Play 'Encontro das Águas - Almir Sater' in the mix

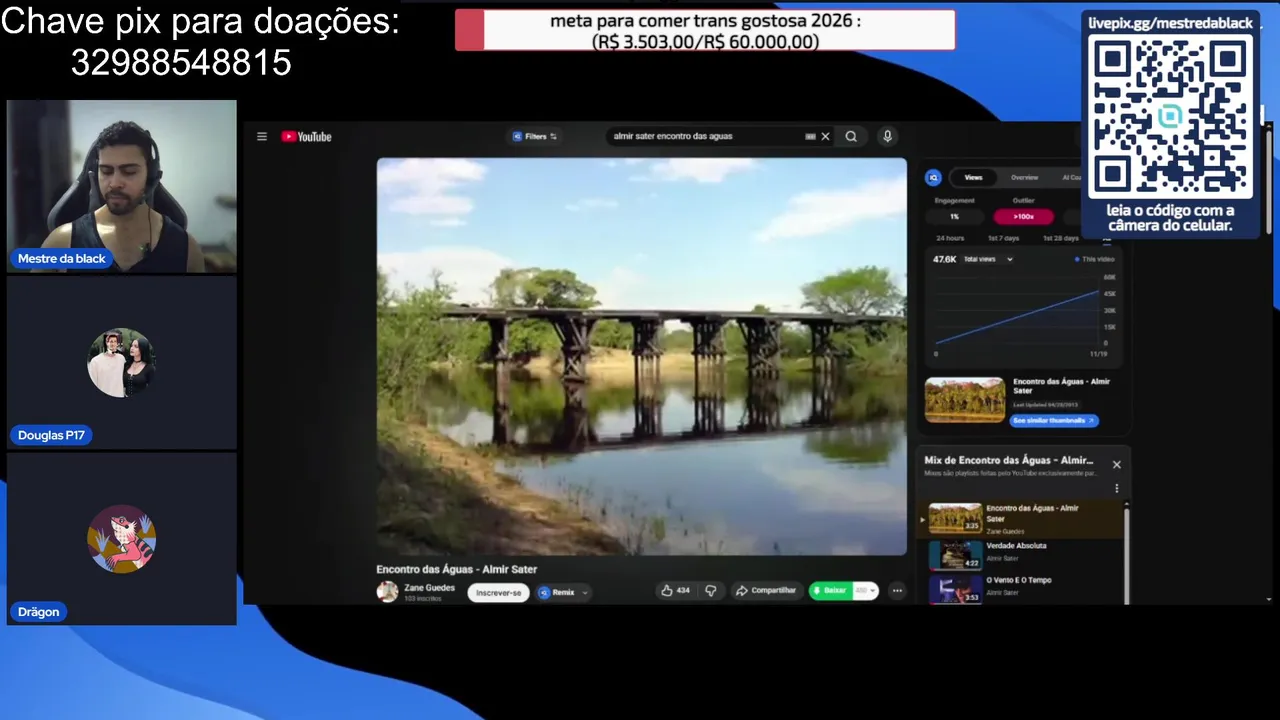point(1022,519)
